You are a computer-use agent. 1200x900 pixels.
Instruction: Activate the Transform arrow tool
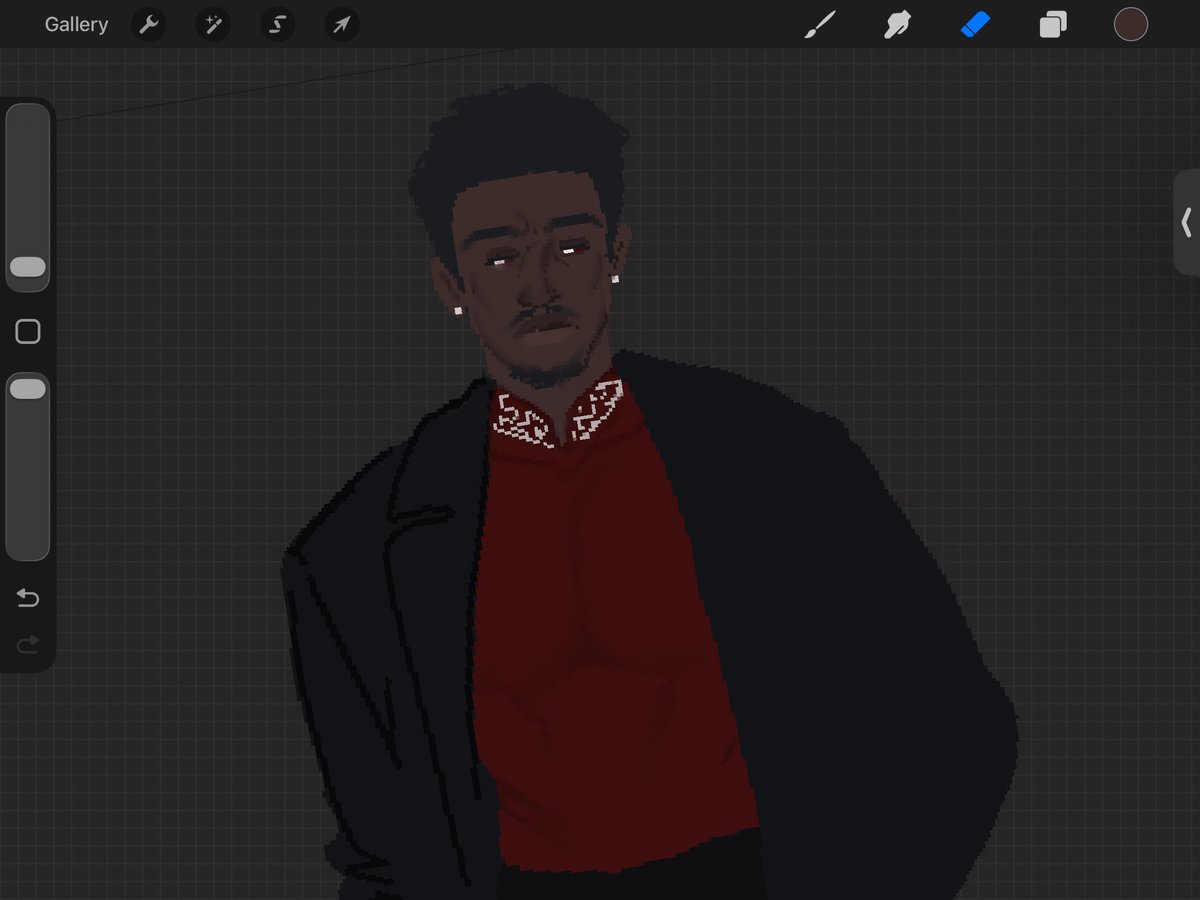[x=341, y=25]
